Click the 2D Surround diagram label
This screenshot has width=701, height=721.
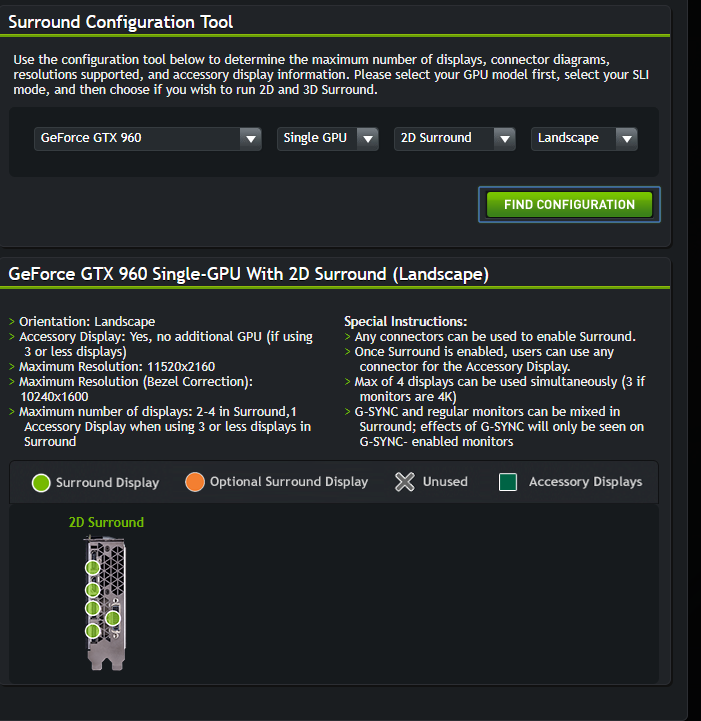(x=106, y=522)
